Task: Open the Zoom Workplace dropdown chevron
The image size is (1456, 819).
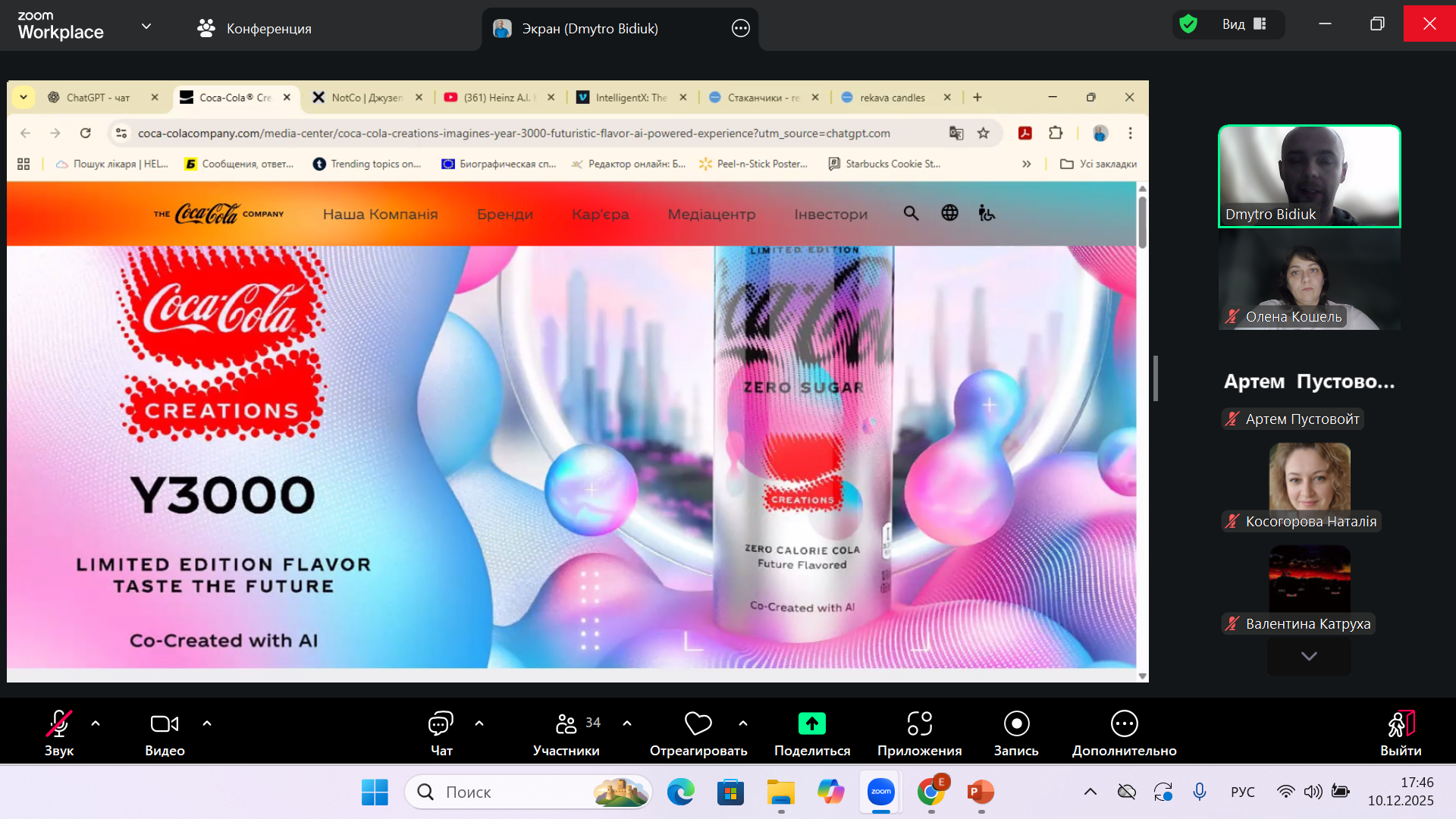Action: [146, 27]
